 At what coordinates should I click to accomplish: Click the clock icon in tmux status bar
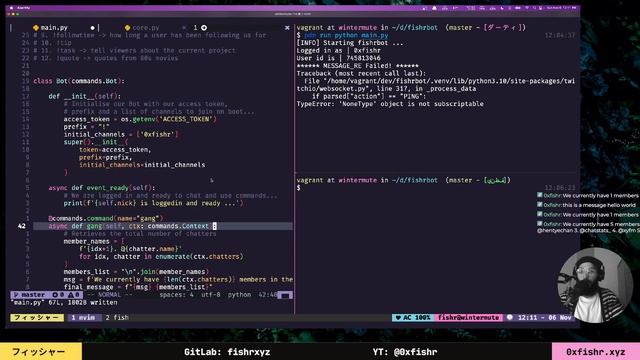point(510,317)
